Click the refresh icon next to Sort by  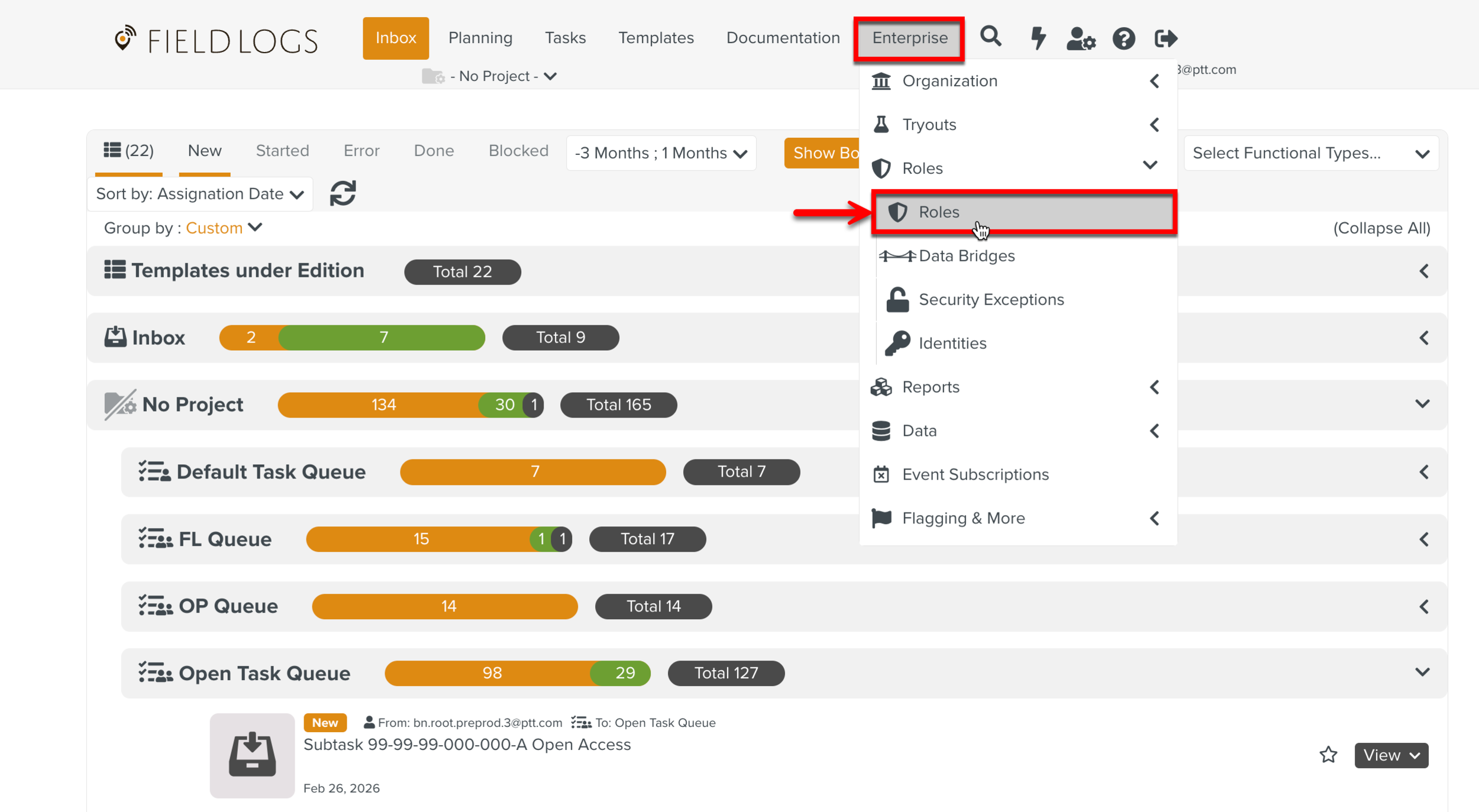[343, 193]
